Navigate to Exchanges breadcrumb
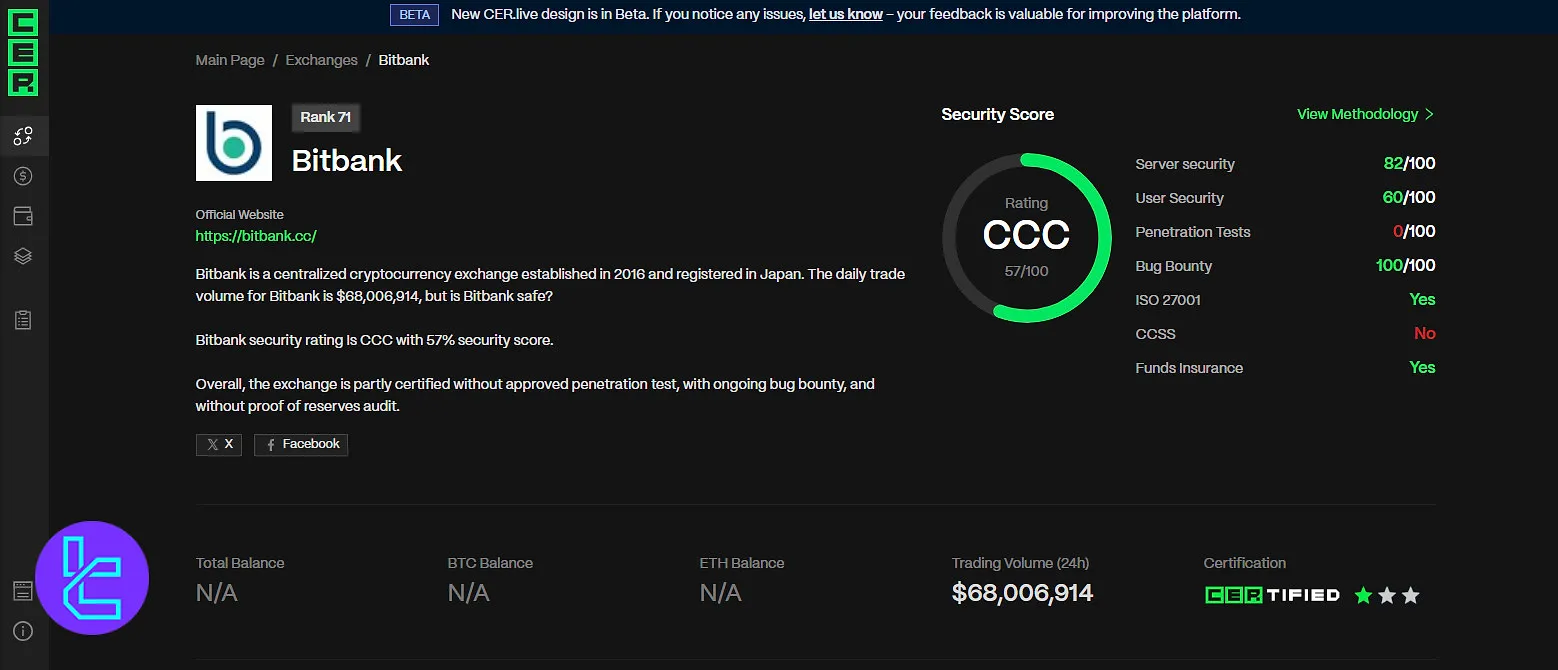The height and width of the screenshot is (670, 1558). [321, 60]
